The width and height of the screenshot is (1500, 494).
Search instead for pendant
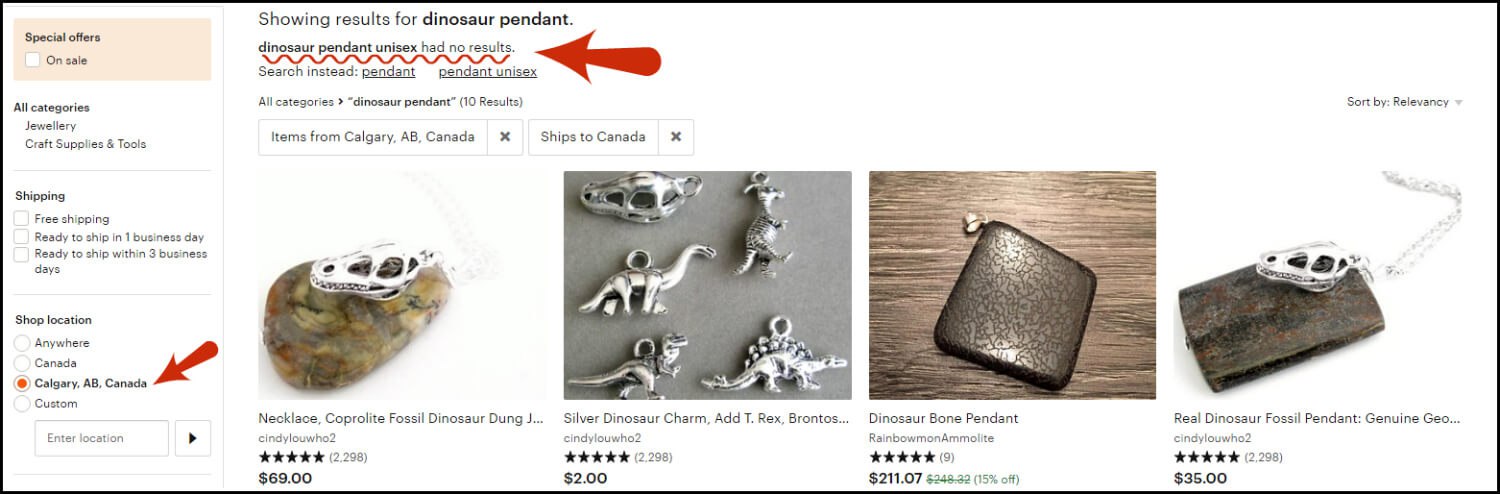(x=388, y=72)
